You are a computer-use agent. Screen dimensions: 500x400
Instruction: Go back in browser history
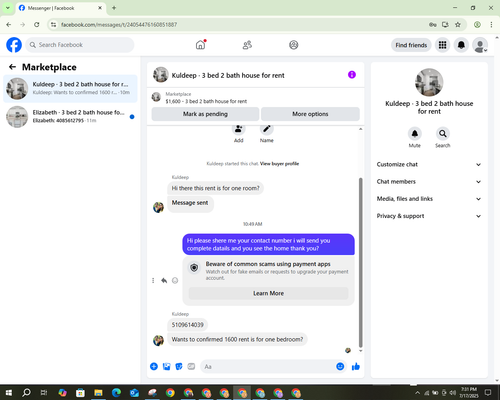(x=9, y=25)
